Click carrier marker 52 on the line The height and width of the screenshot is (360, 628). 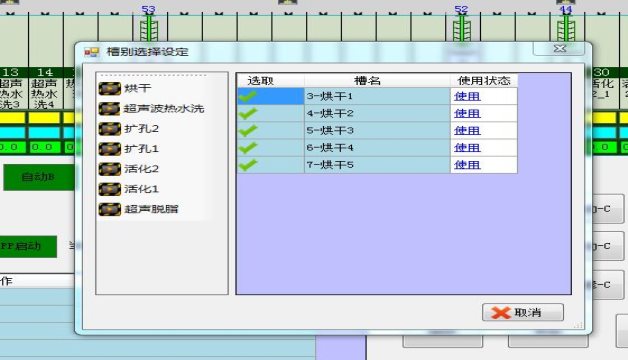(x=461, y=26)
